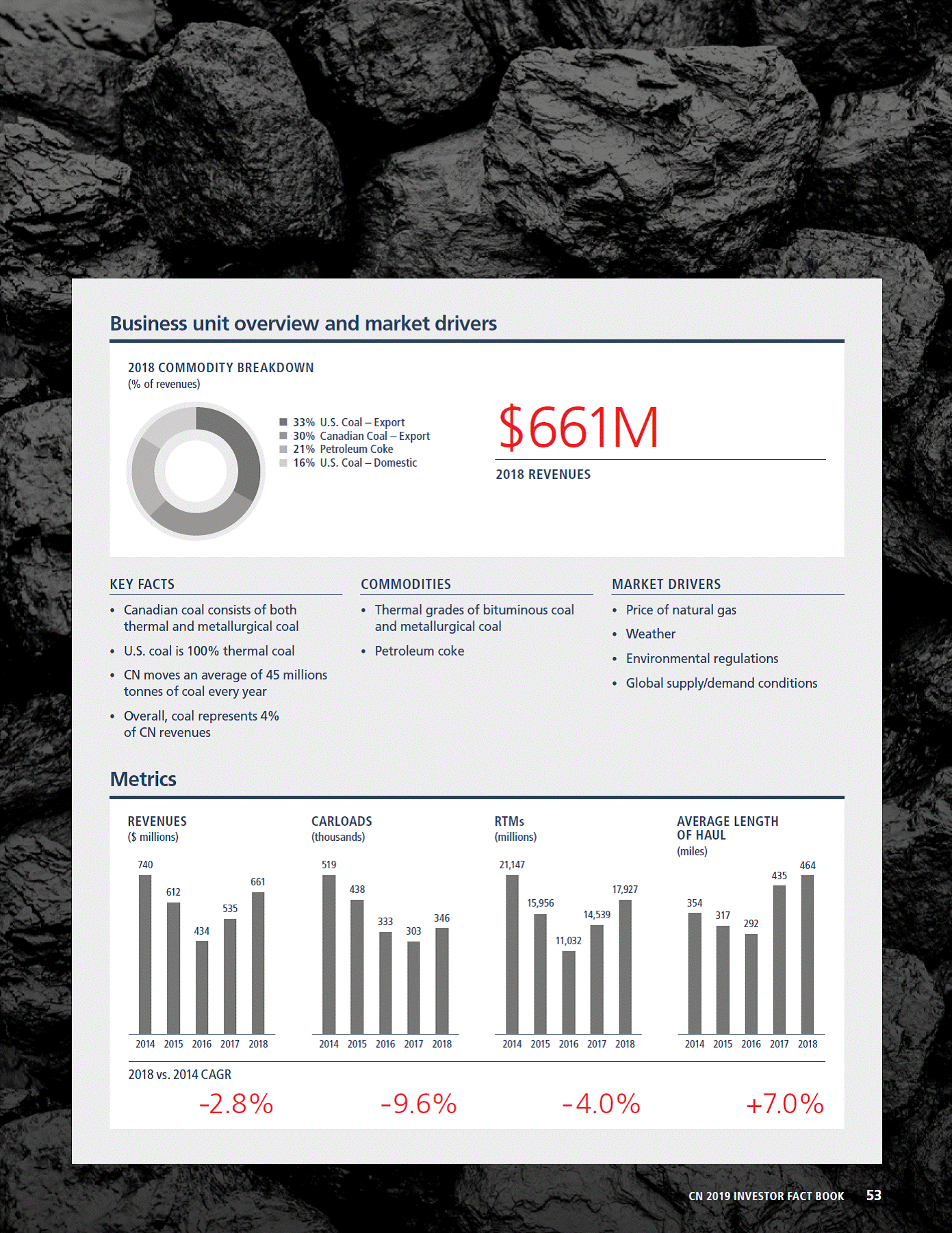The image size is (952, 1233).
Task: Click the page number '53'
Action: tap(874, 1195)
